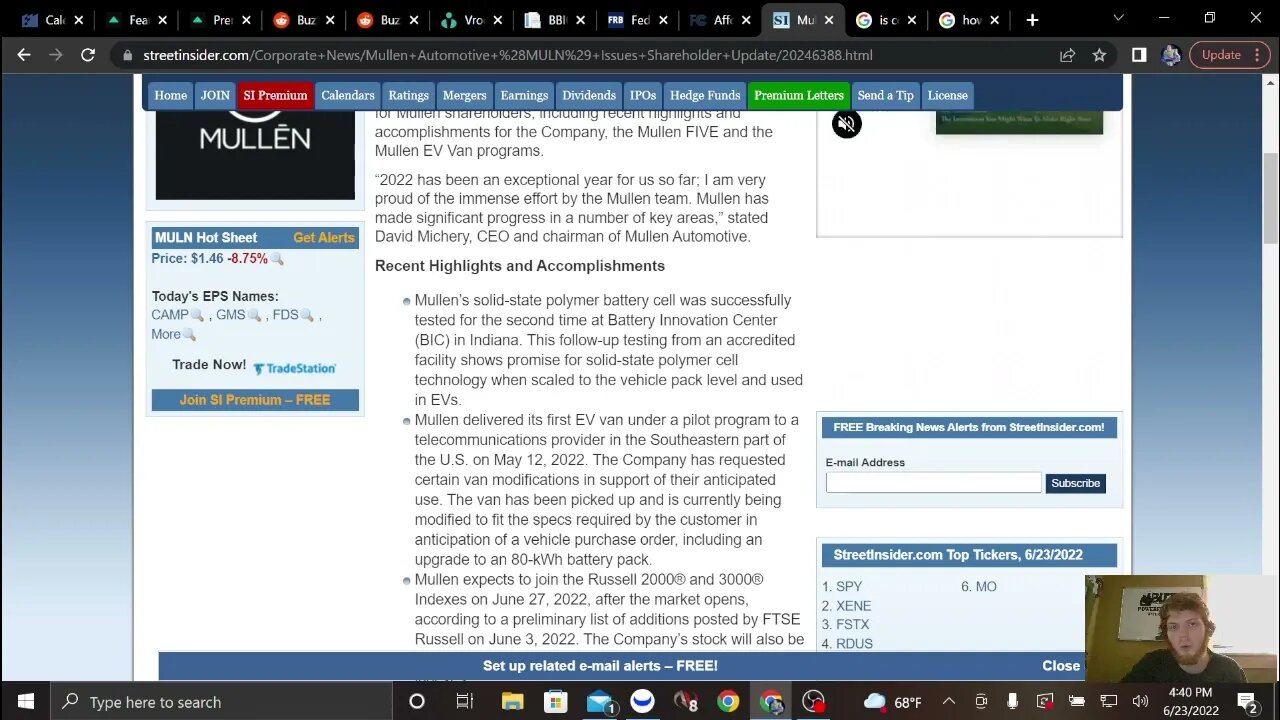The width and height of the screenshot is (1280, 720).
Task: Open Chrome profile avatar
Action: [1171, 55]
